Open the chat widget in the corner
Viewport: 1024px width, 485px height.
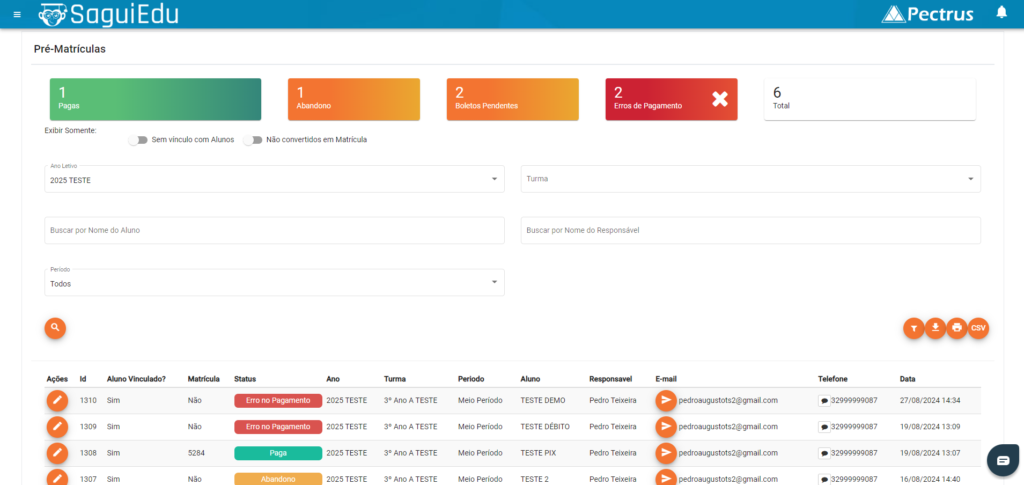1001,459
